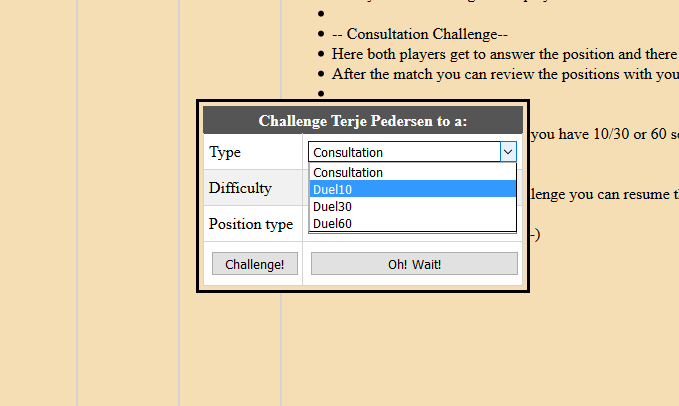Screen dimensions: 679x406
Task: Collapse the Type dropdown arrow
Action: [508, 152]
